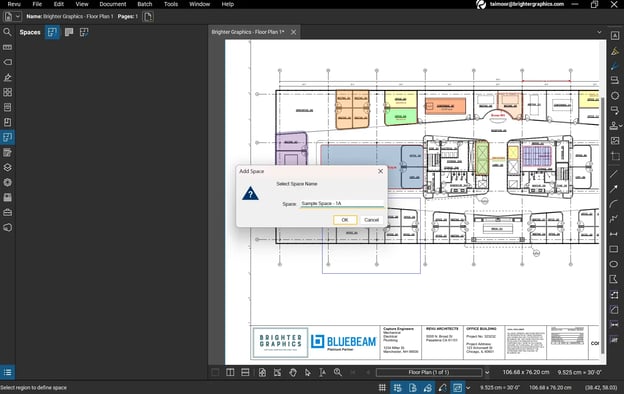Select the Text Select tool in bottom toolbar
Image resolution: width=624 pixels, height=394 pixels.
[x=322, y=373]
